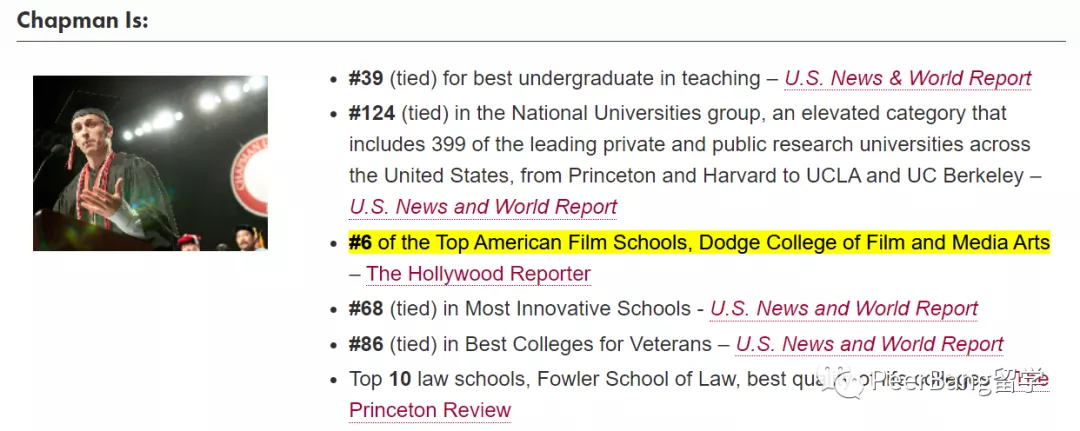Click the highlighted #6 ranking number
1080x431 pixels.
click(x=360, y=242)
